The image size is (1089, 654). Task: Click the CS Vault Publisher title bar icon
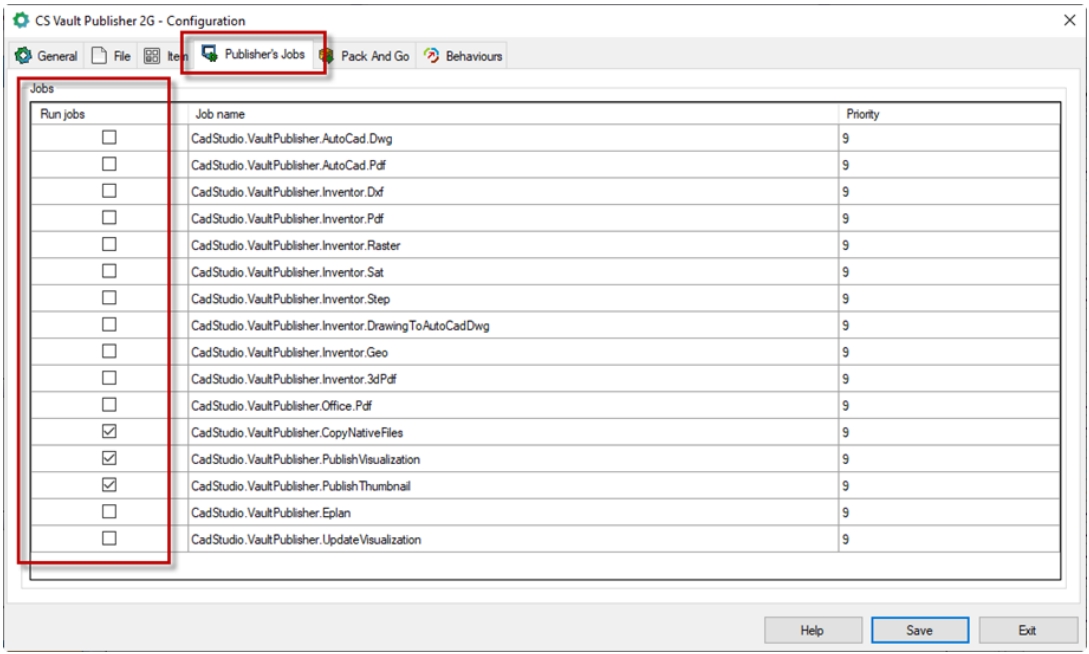[x=20, y=20]
